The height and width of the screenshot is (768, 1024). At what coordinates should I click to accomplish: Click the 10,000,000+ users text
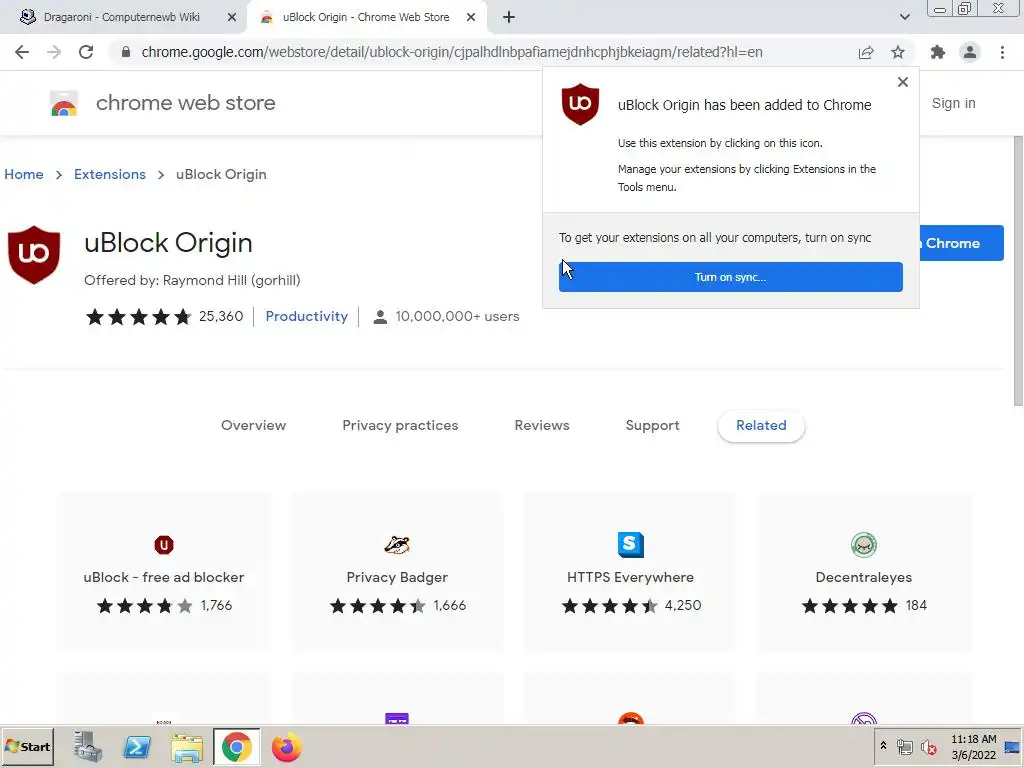[457, 317]
